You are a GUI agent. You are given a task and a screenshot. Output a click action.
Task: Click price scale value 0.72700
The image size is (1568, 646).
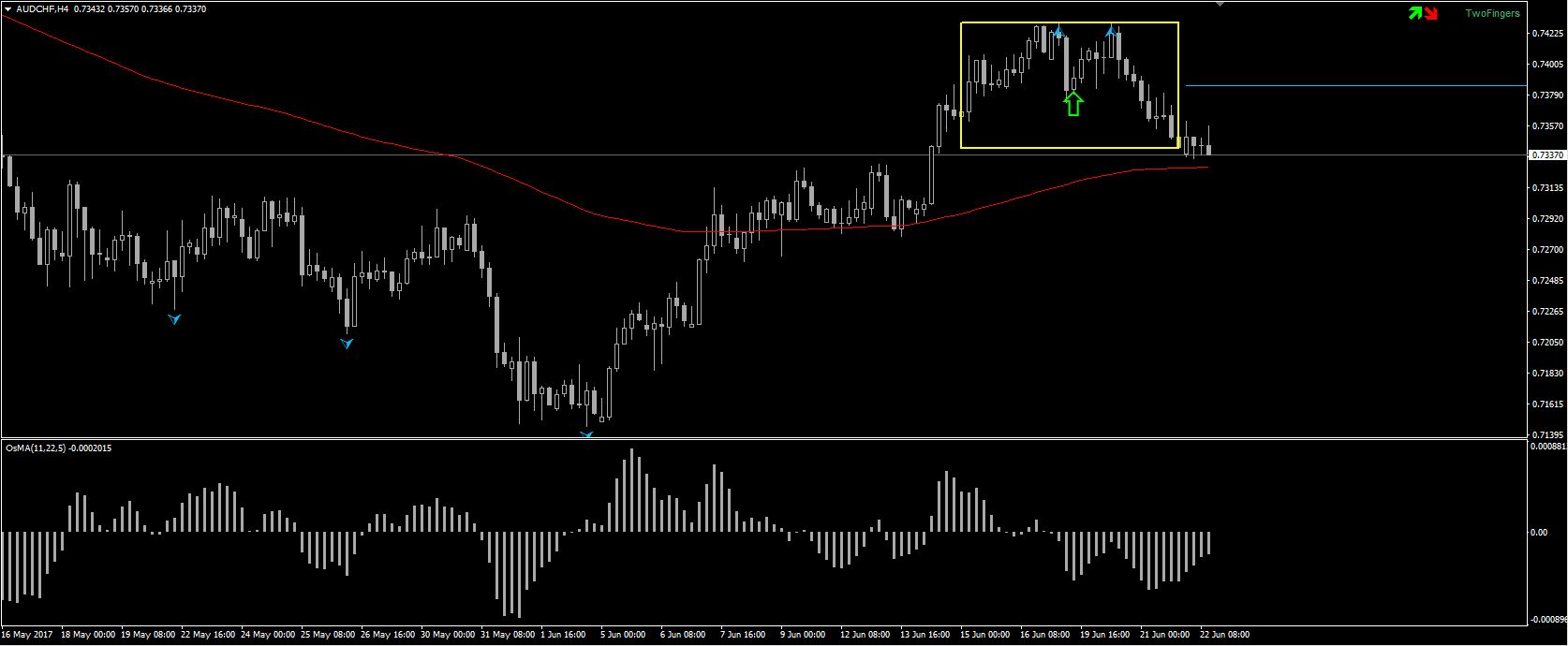coord(1546,249)
